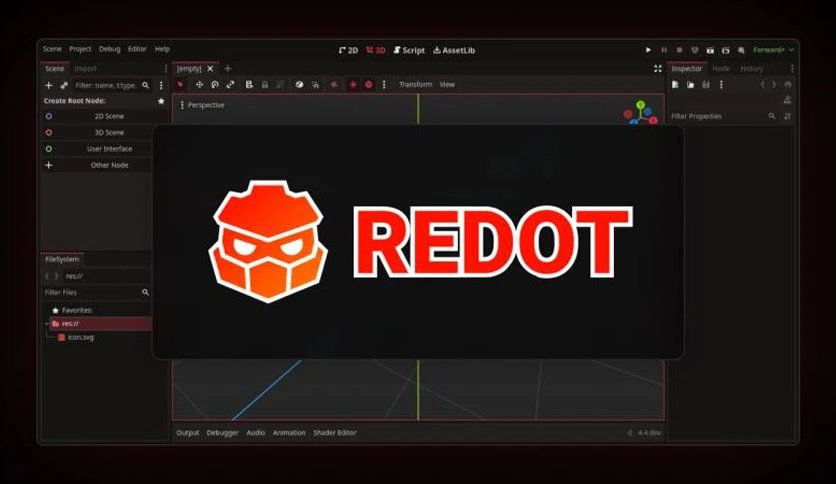The height and width of the screenshot is (484, 836).
Task: Click the list selectable nodes icon
Action: click(249, 84)
